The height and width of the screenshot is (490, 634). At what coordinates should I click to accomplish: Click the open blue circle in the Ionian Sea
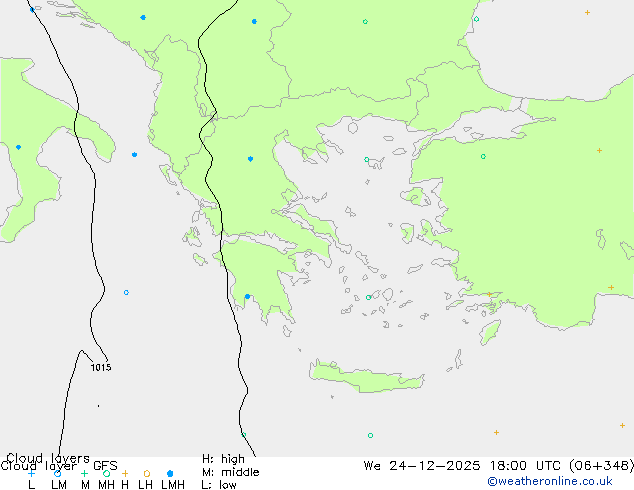pos(126,292)
